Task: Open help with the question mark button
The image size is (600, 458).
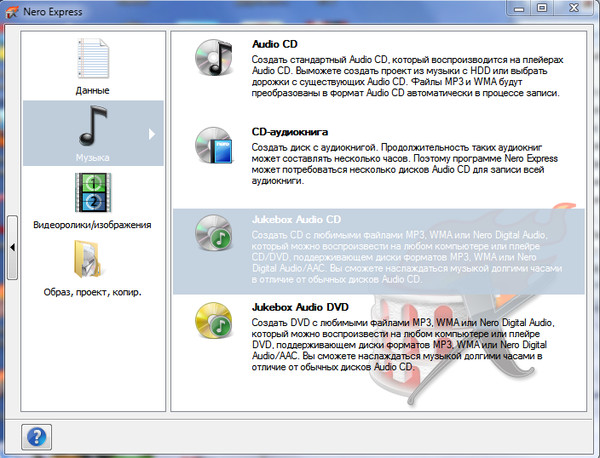Action: [36, 437]
